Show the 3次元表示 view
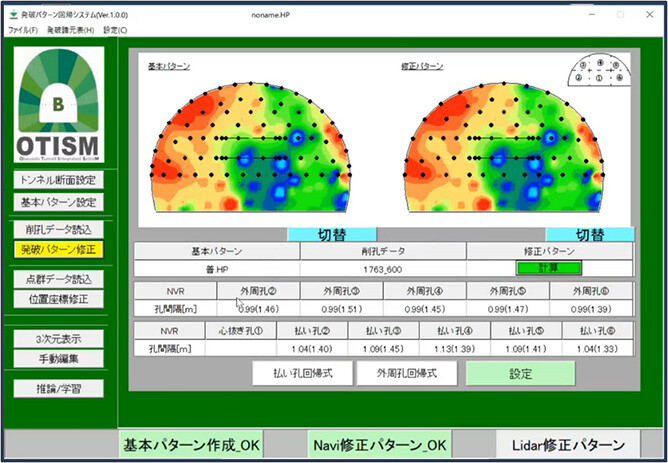Image resolution: width=668 pixels, height=463 pixels. (59, 338)
